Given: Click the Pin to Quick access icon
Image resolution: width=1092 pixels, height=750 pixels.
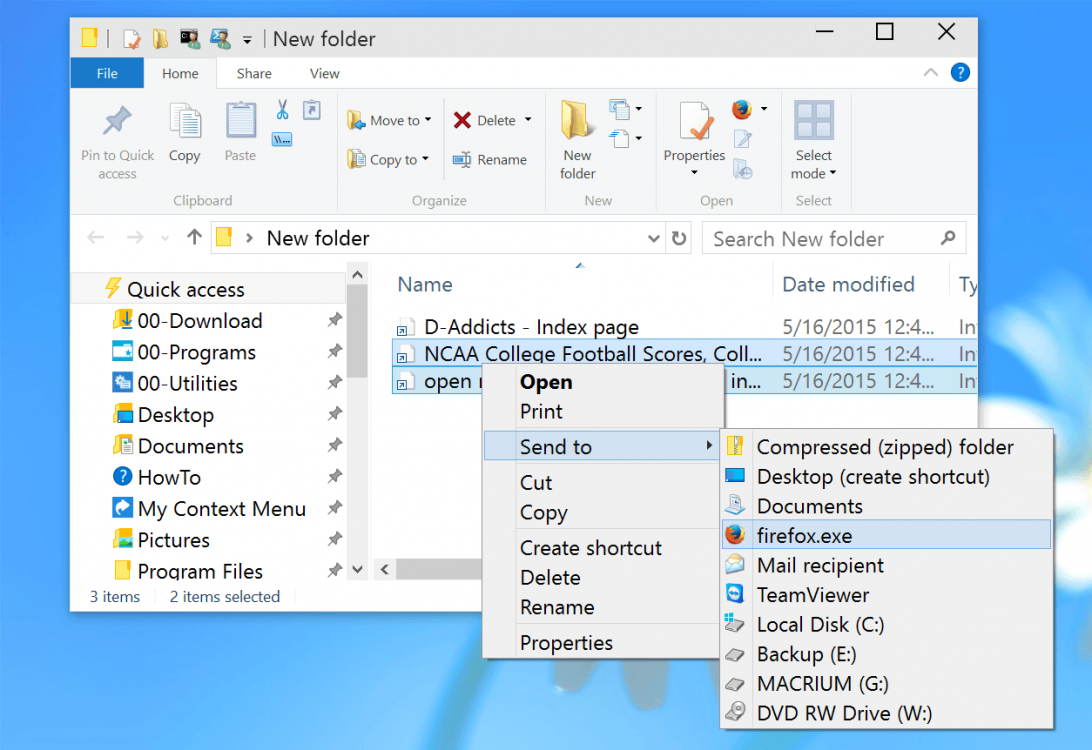Looking at the screenshot, I should 117,120.
